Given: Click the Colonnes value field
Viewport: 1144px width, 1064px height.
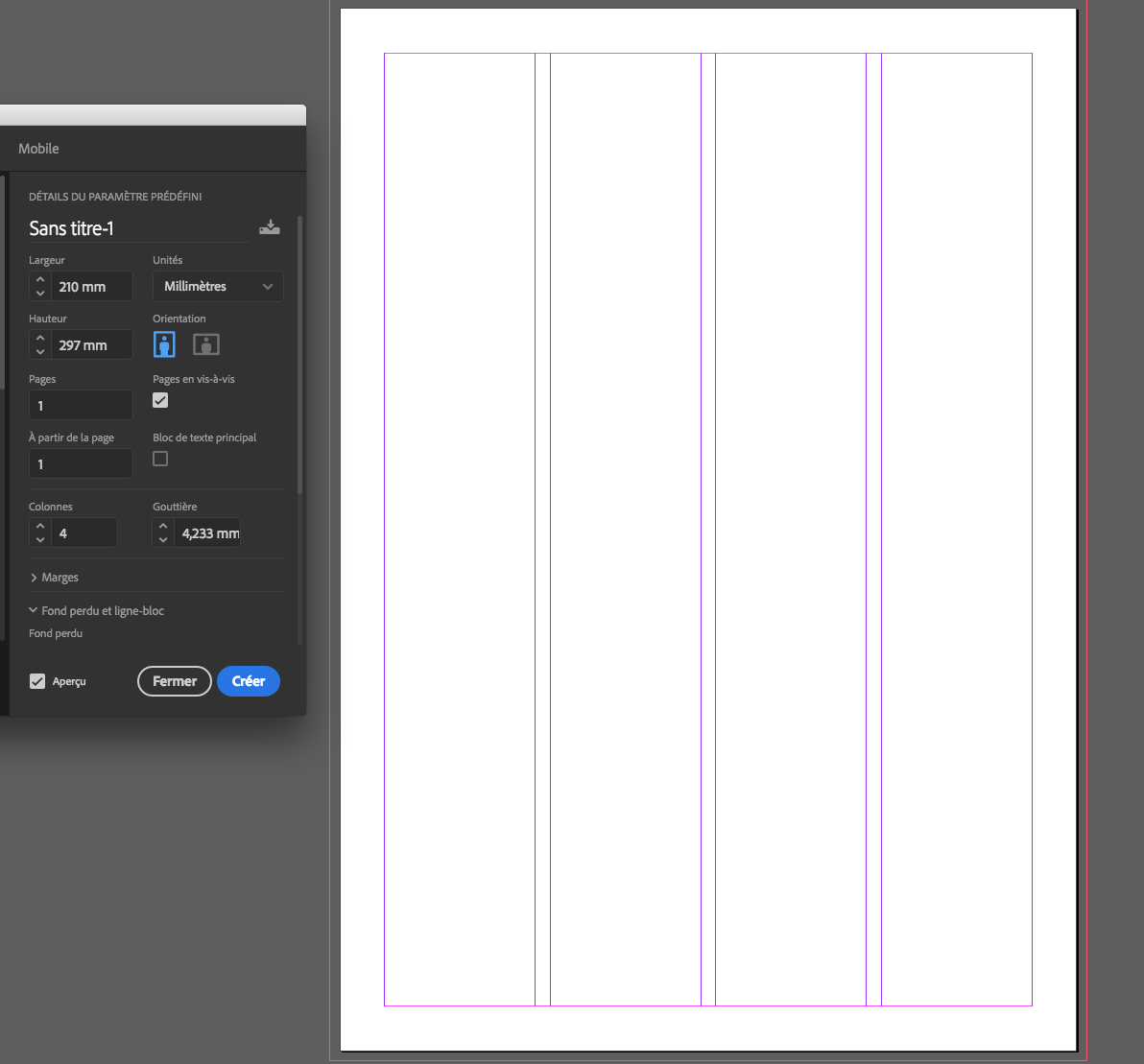Looking at the screenshot, I should (x=83, y=533).
